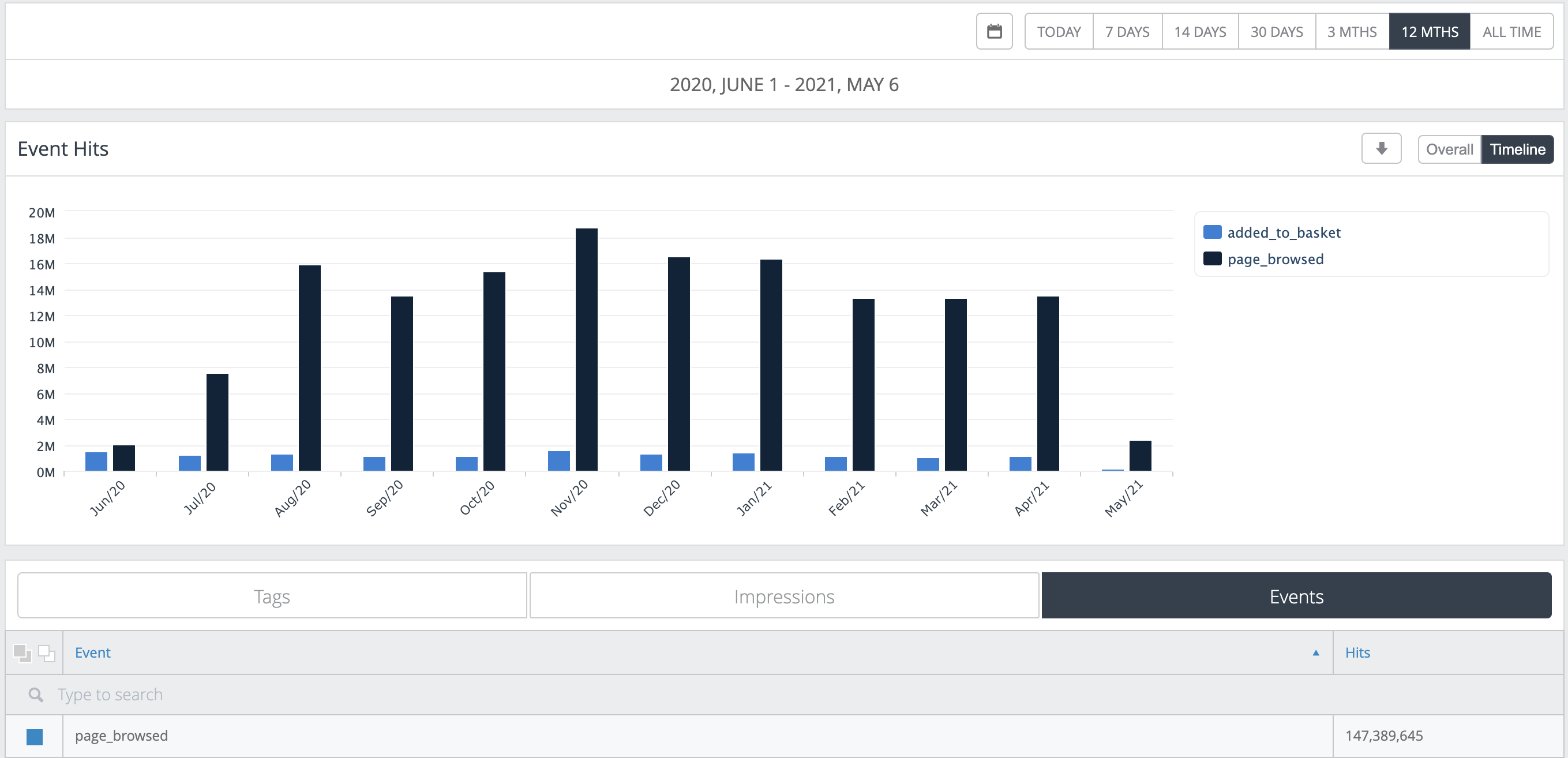The width and height of the screenshot is (1568, 758).
Task: Select the ALL TIME range
Action: point(1511,32)
